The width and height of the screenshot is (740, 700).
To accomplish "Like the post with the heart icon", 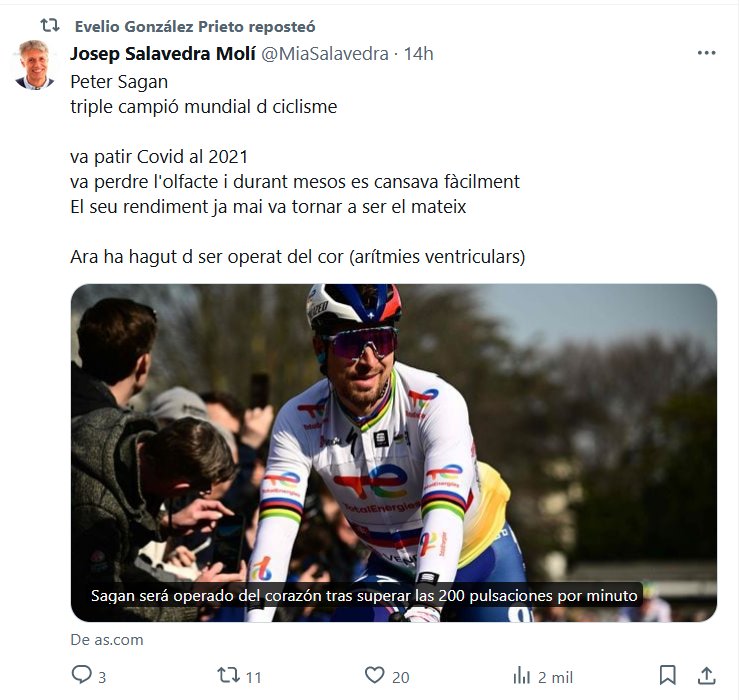I will tap(375, 676).
